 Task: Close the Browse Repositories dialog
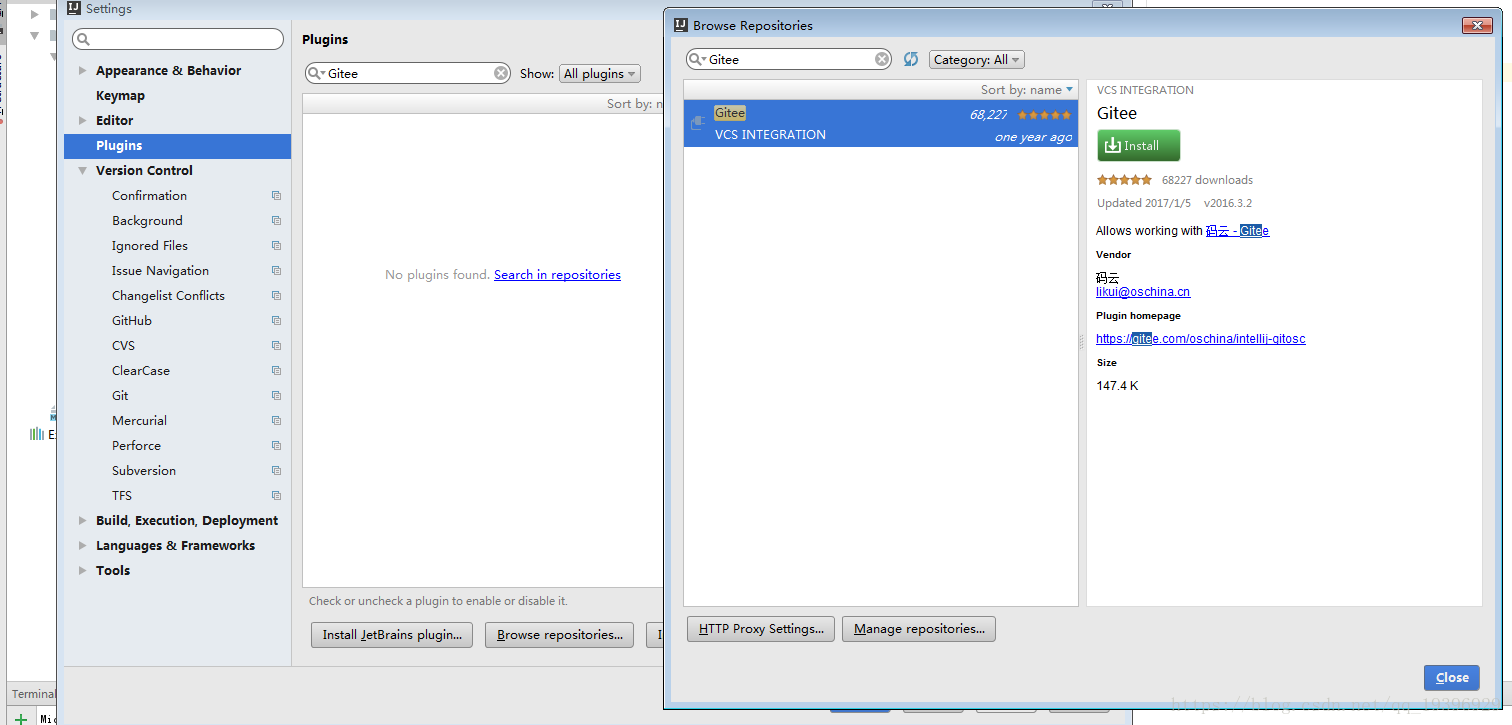pyautogui.click(x=1452, y=677)
